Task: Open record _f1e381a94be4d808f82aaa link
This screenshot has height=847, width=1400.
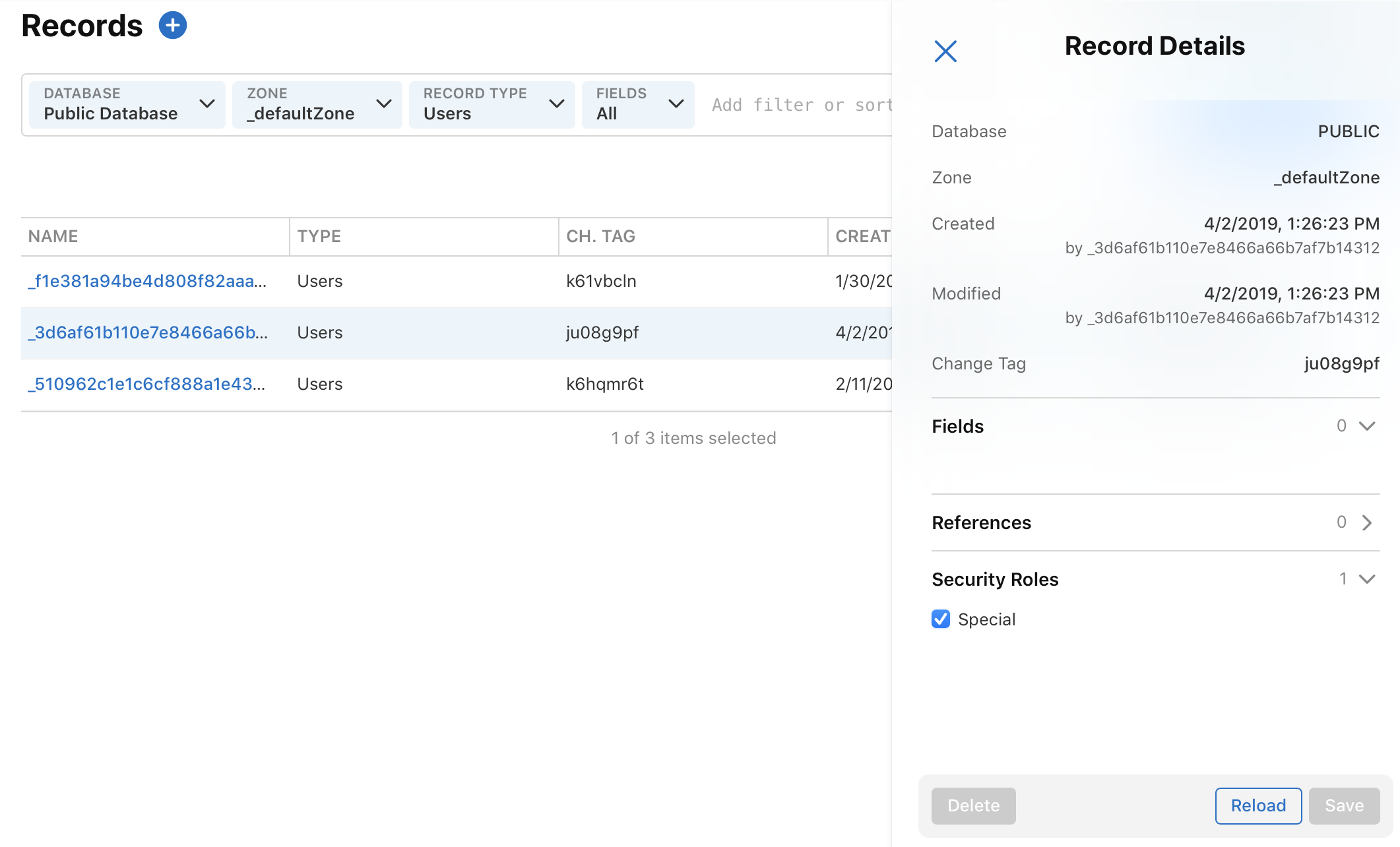Action: 147,281
